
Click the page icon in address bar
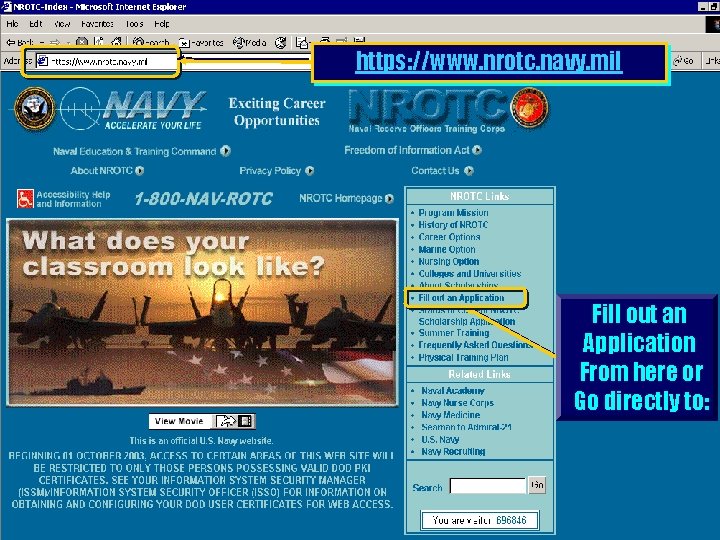pos(42,61)
